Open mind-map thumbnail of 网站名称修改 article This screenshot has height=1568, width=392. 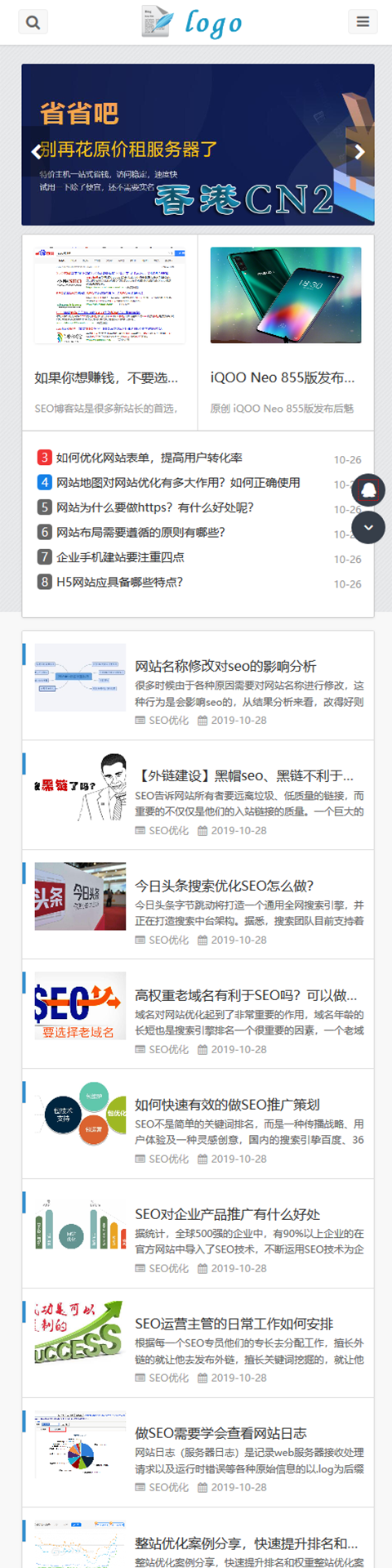pos(80,677)
